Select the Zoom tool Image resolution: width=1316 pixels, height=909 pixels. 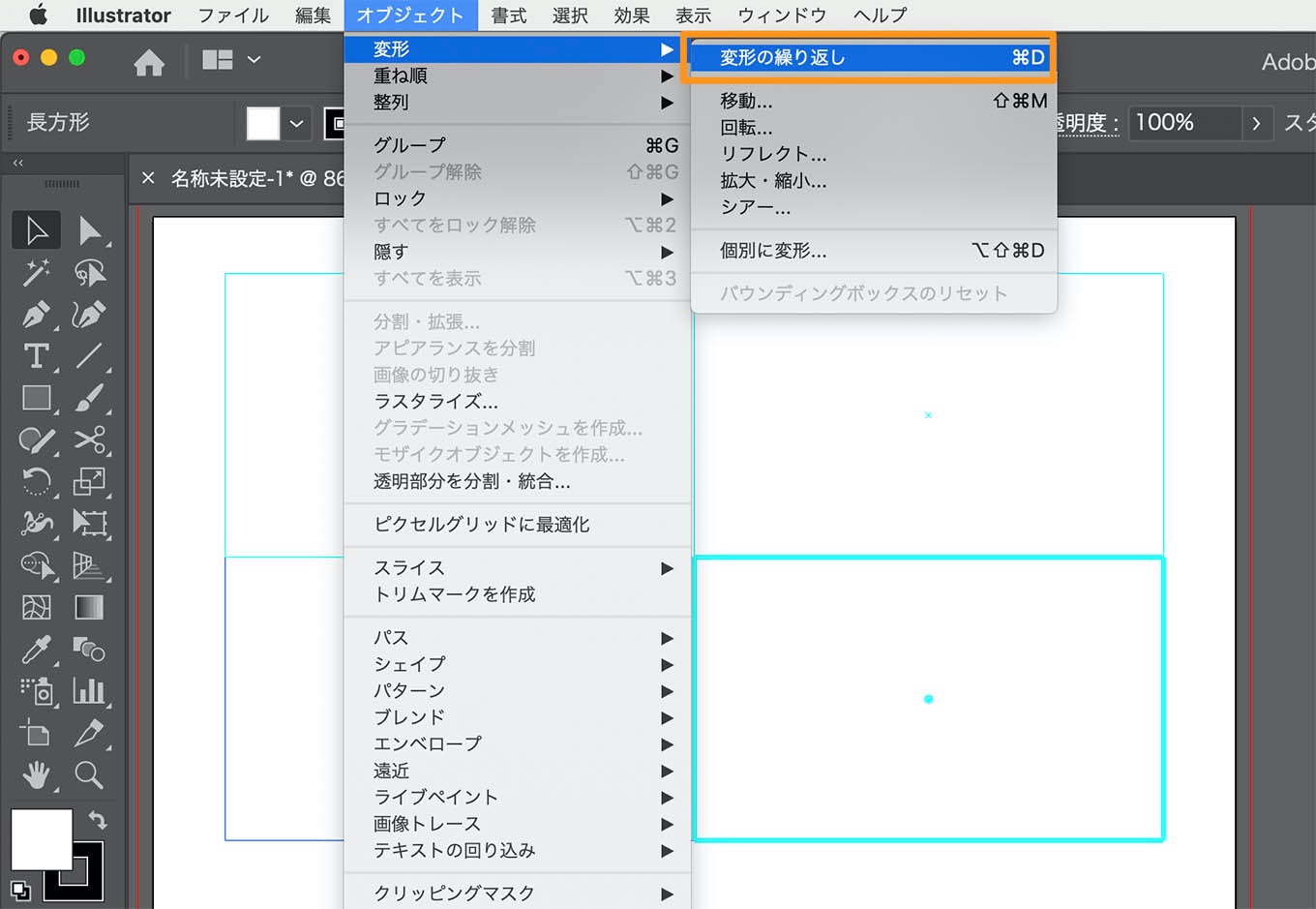coord(90,774)
